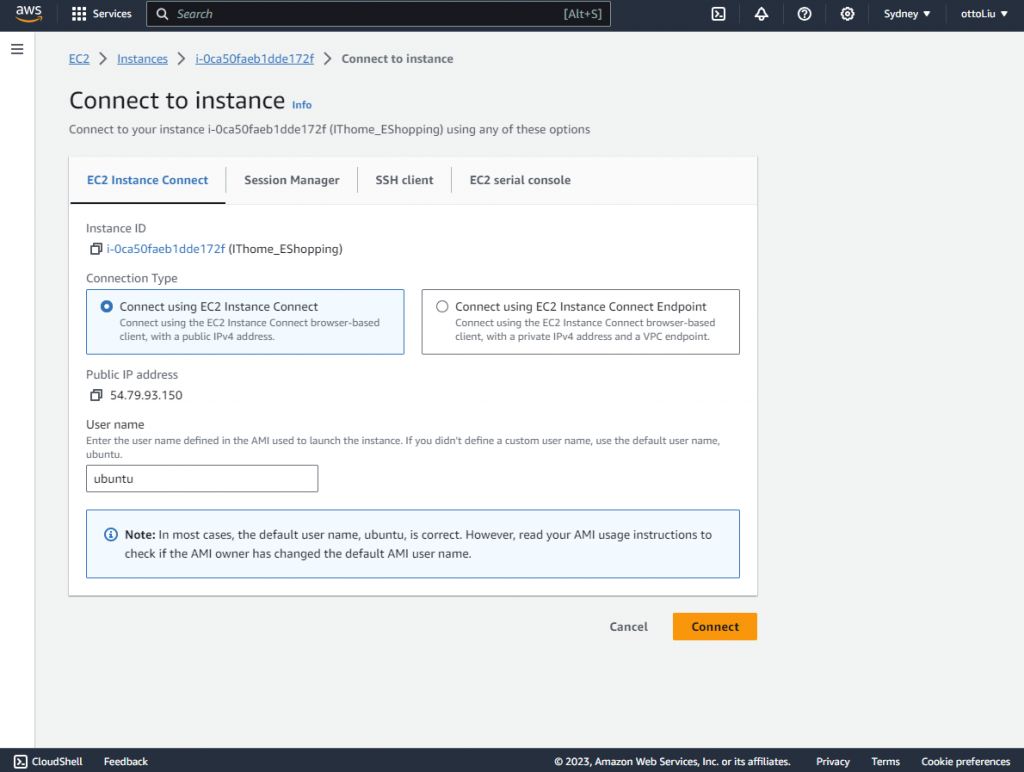
Task: Click the 'Connect to instance' breadcrumb text
Action: 397,59
